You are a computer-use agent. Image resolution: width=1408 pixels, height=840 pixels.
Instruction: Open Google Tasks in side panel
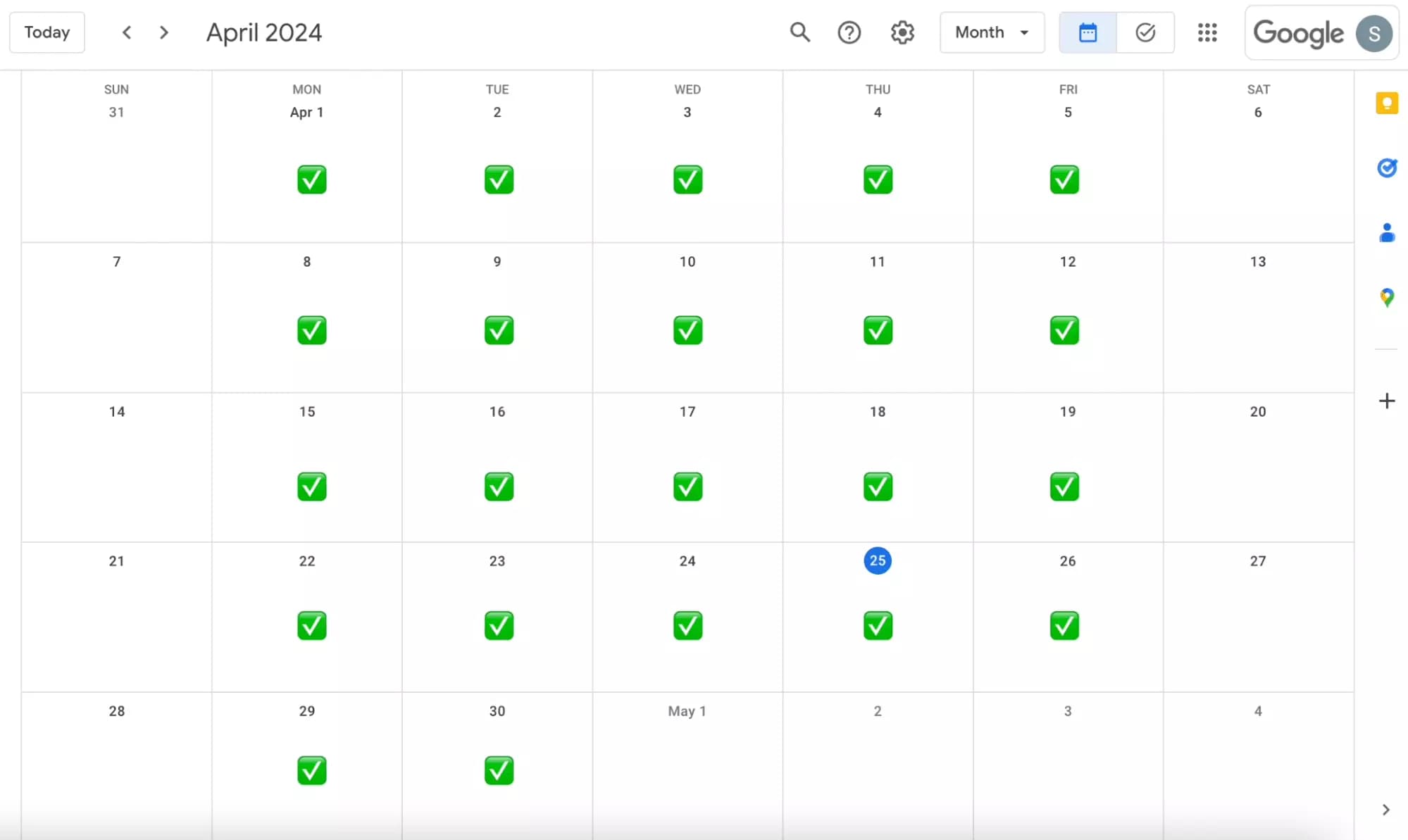tap(1386, 168)
